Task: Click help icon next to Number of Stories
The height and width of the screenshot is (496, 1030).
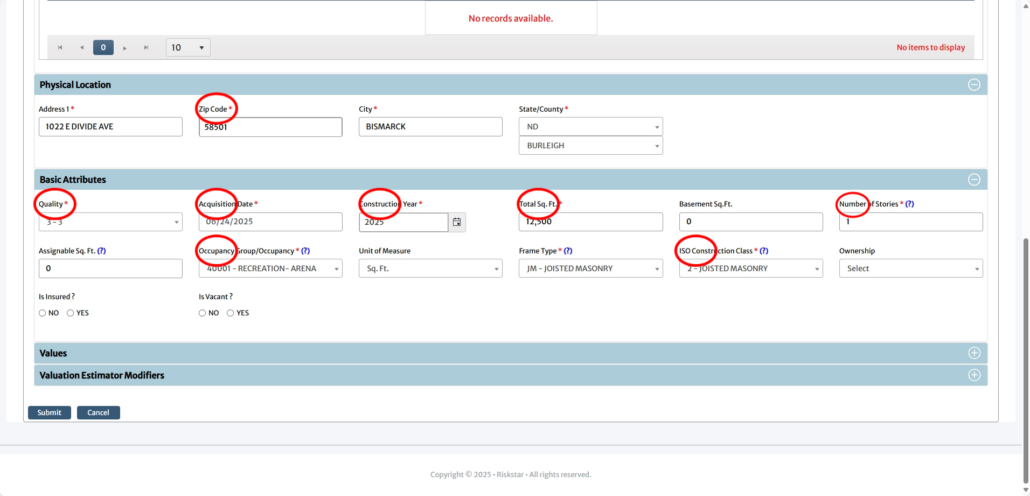Action: (x=909, y=204)
